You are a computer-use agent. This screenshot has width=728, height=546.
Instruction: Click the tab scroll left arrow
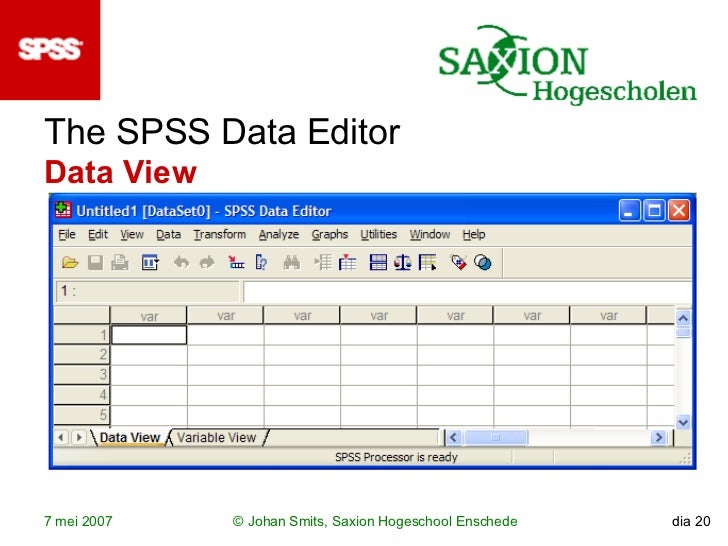61,437
